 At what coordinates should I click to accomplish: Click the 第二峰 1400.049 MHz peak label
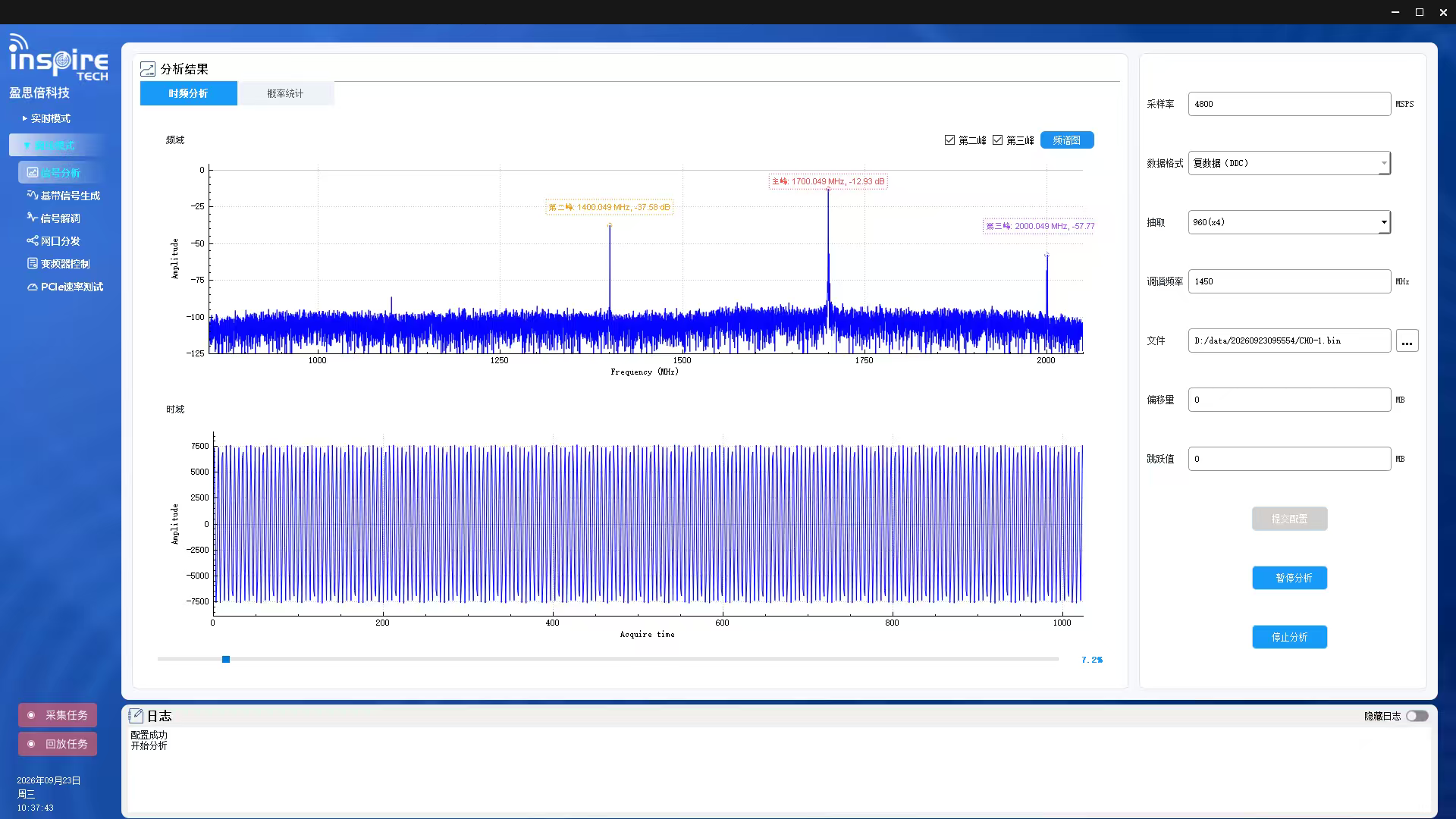(609, 207)
